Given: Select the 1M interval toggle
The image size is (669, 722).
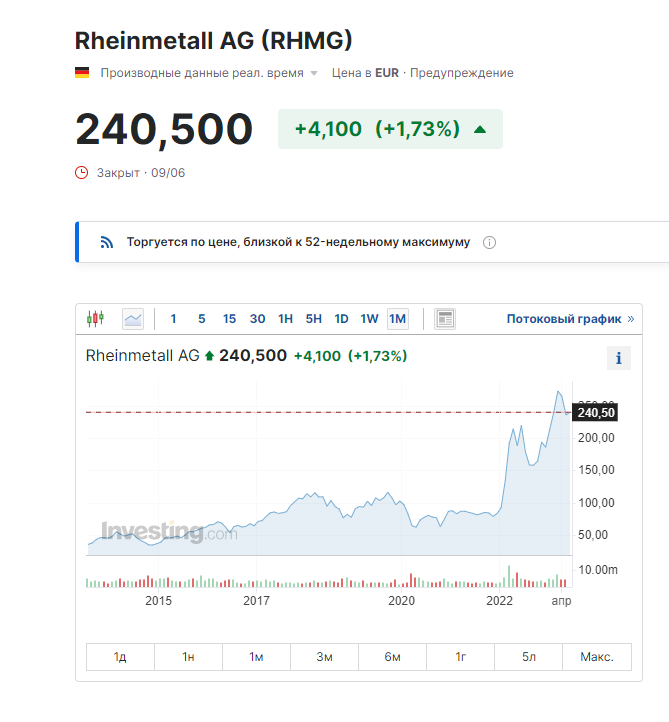Looking at the screenshot, I should 397,319.
